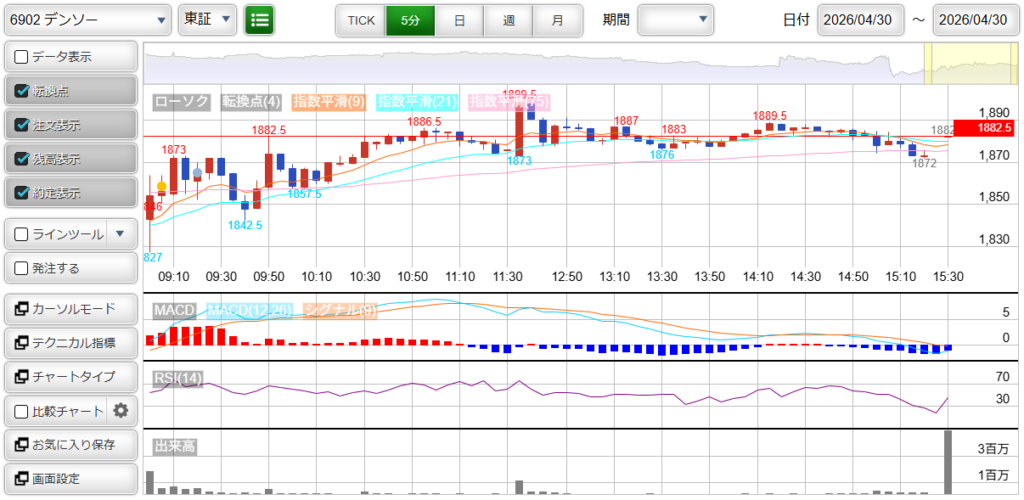The image size is (1024, 500).
Task: Select the 週 weekly timeframe tab
Action: [508, 20]
